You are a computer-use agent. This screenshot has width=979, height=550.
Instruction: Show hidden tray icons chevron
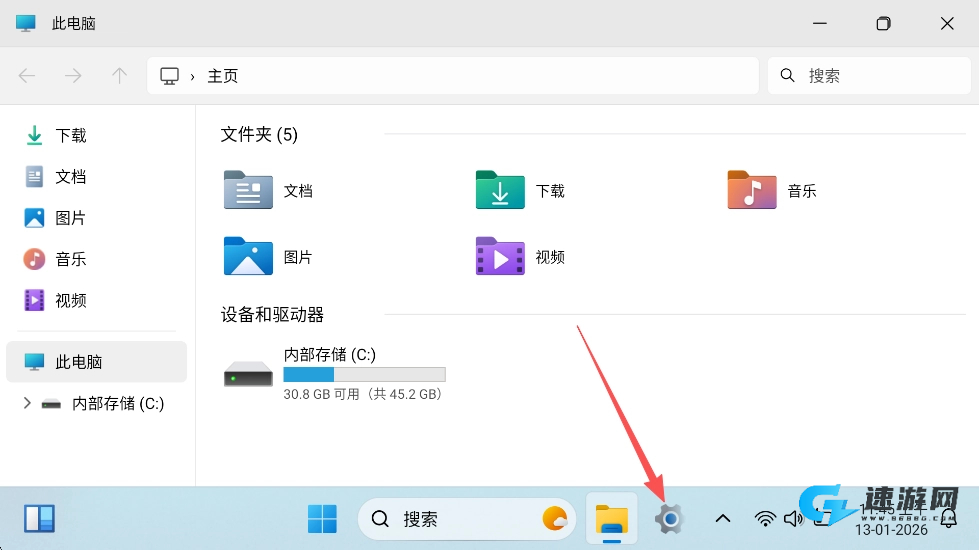point(722,518)
